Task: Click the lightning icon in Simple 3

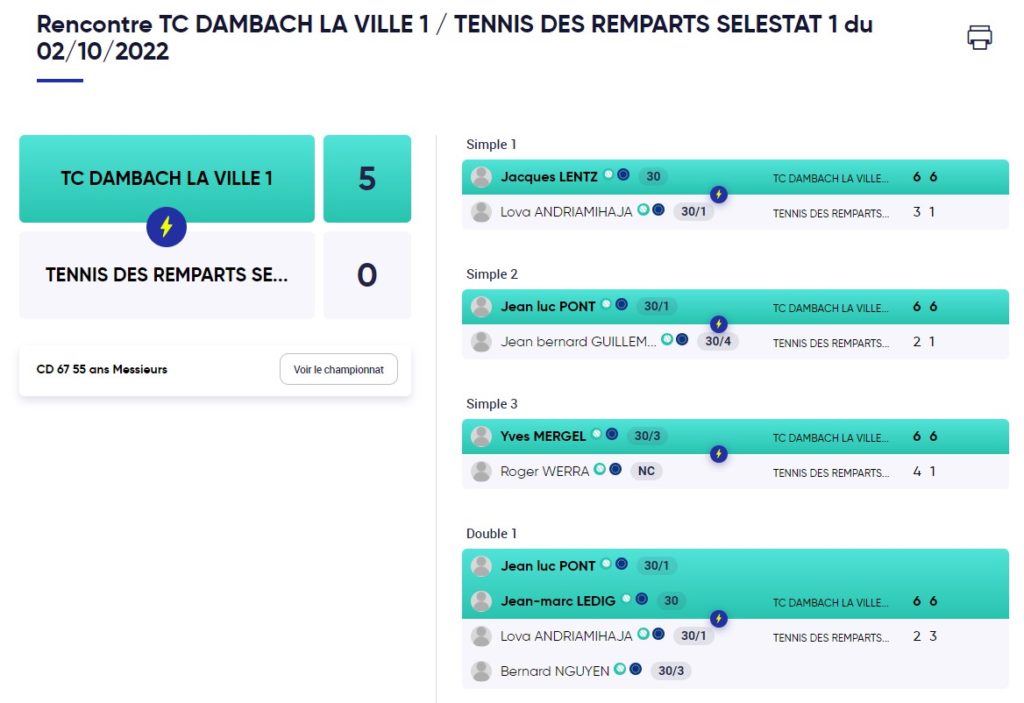Action: coord(718,453)
